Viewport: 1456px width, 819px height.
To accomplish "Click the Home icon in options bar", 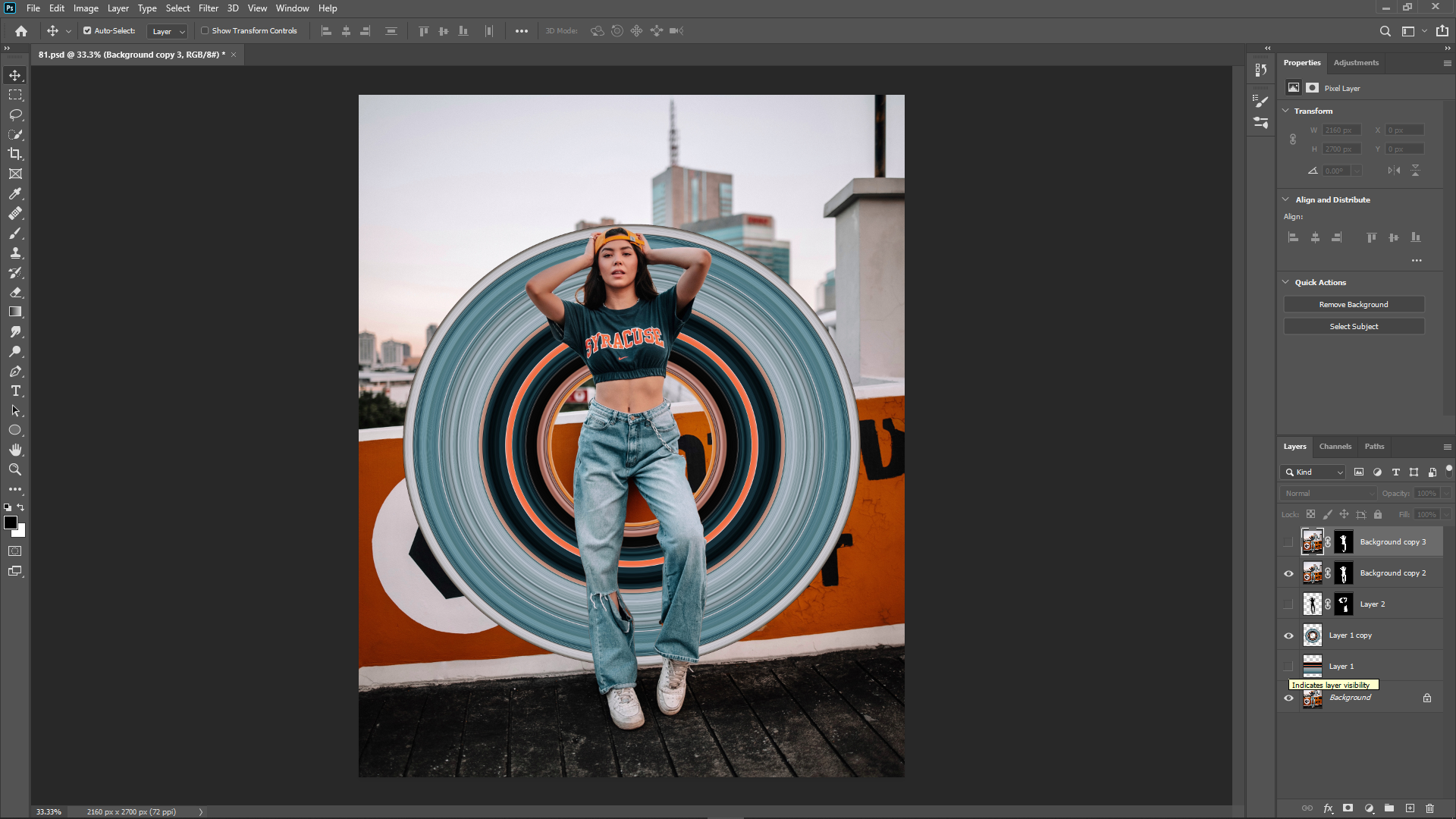I will (x=21, y=31).
